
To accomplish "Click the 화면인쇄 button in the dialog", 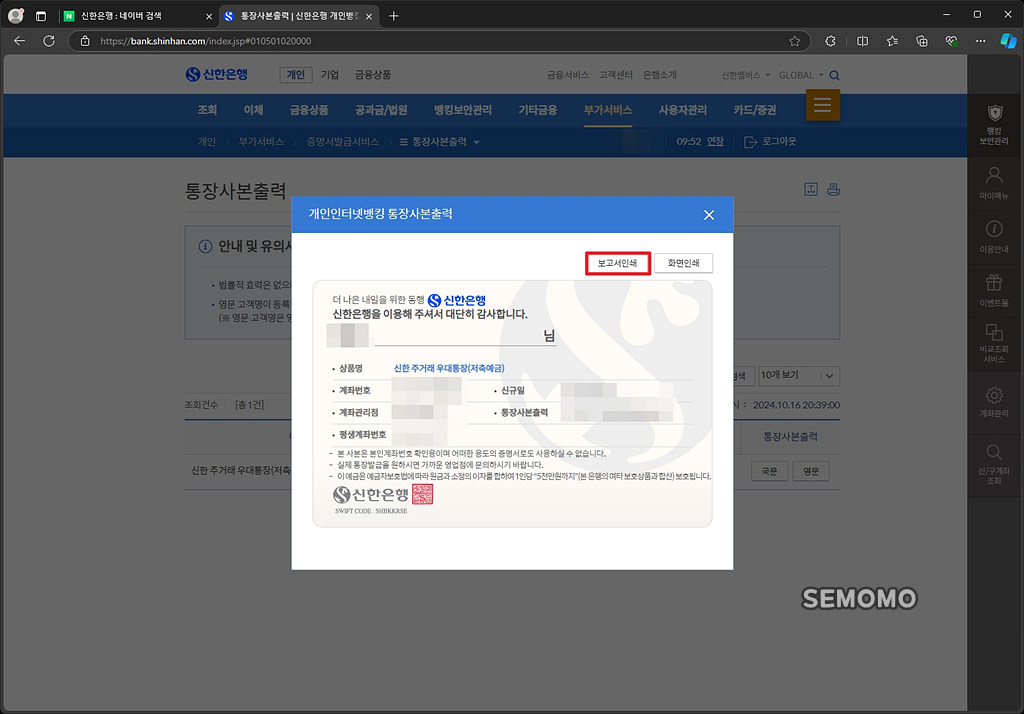I will click(x=683, y=263).
